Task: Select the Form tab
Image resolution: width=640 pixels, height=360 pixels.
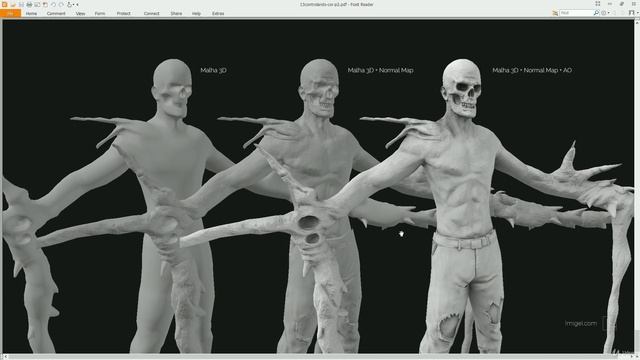Action: (x=100, y=13)
